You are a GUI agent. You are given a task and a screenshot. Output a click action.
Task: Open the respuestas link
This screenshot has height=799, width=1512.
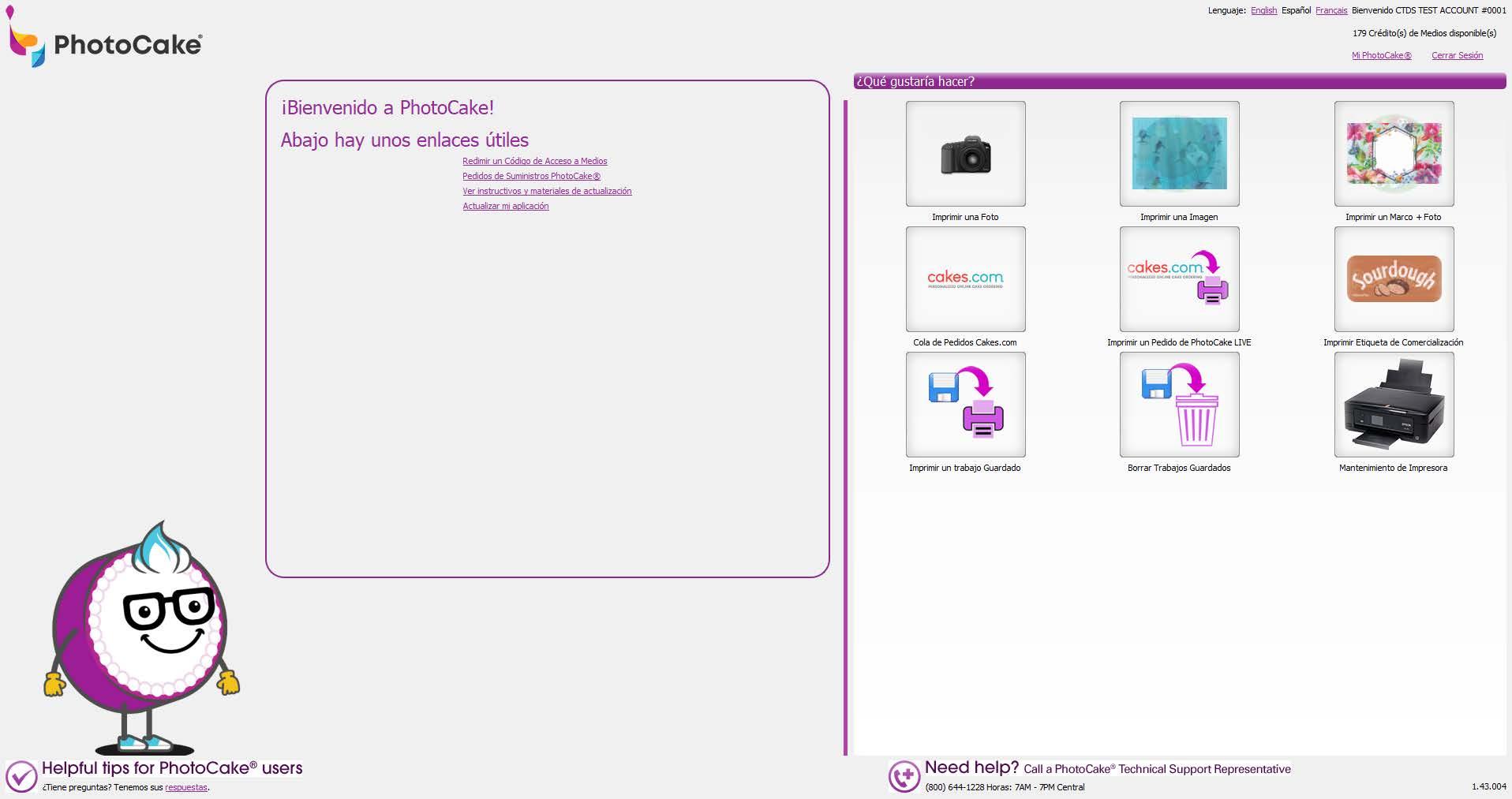tap(186, 787)
